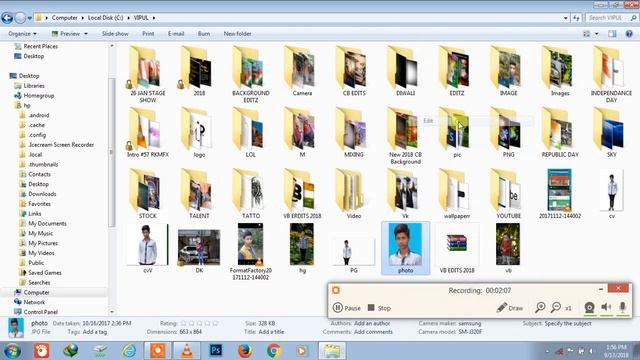Click the back navigation arrow
The height and width of the screenshot is (360, 640).
(x=7, y=18)
